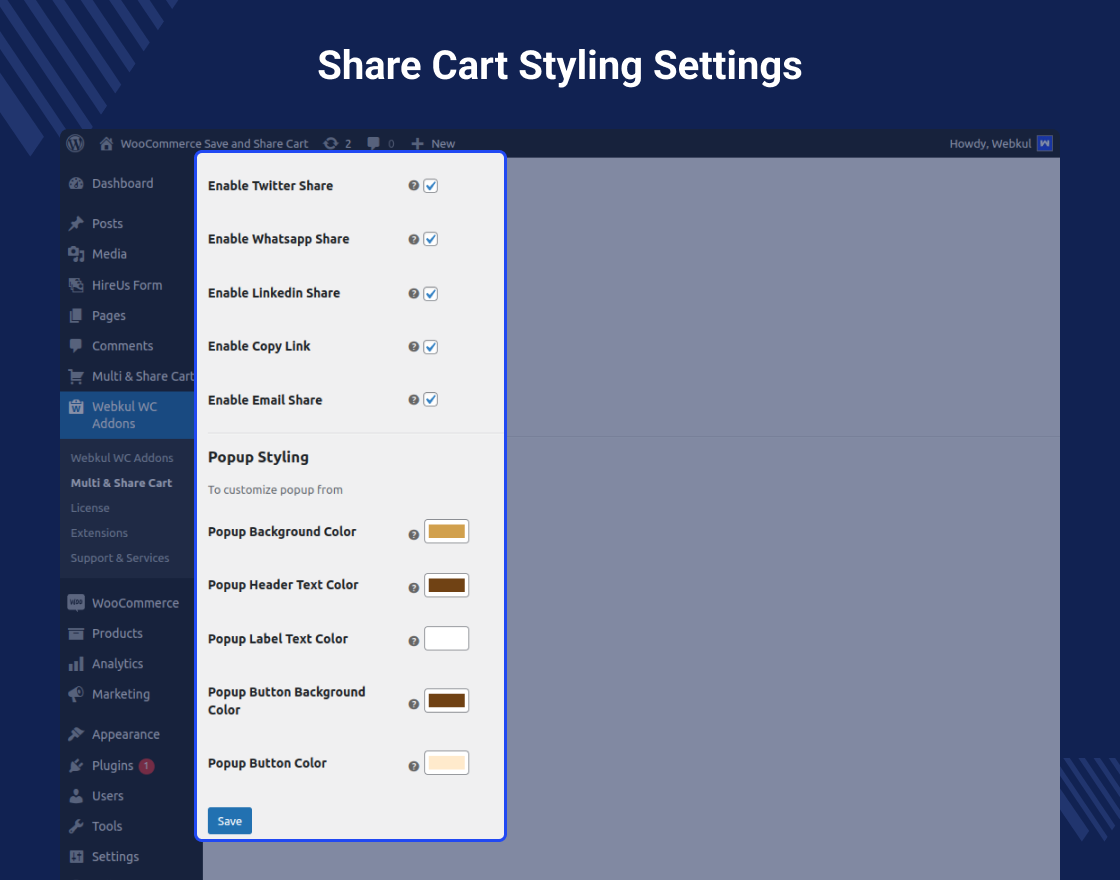Open Multi & Share Cart submenu item

click(x=121, y=483)
